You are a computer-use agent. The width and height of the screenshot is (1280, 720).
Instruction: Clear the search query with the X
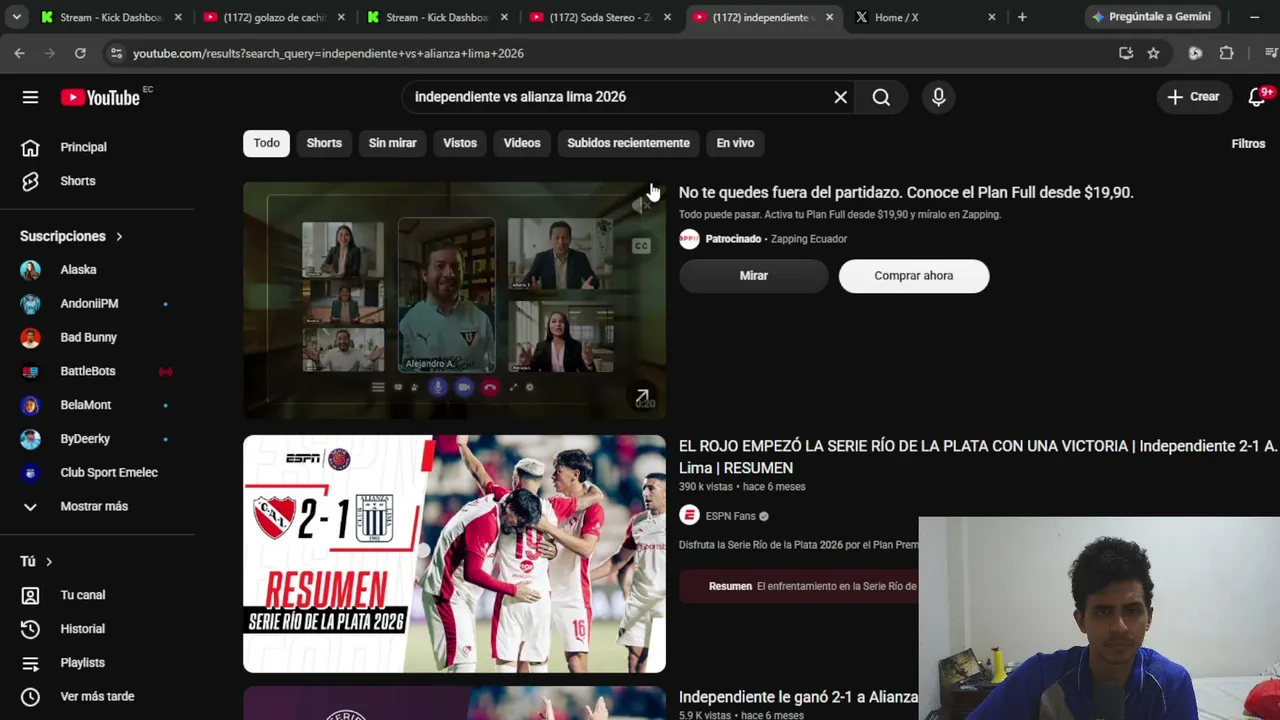pyautogui.click(x=841, y=97)
